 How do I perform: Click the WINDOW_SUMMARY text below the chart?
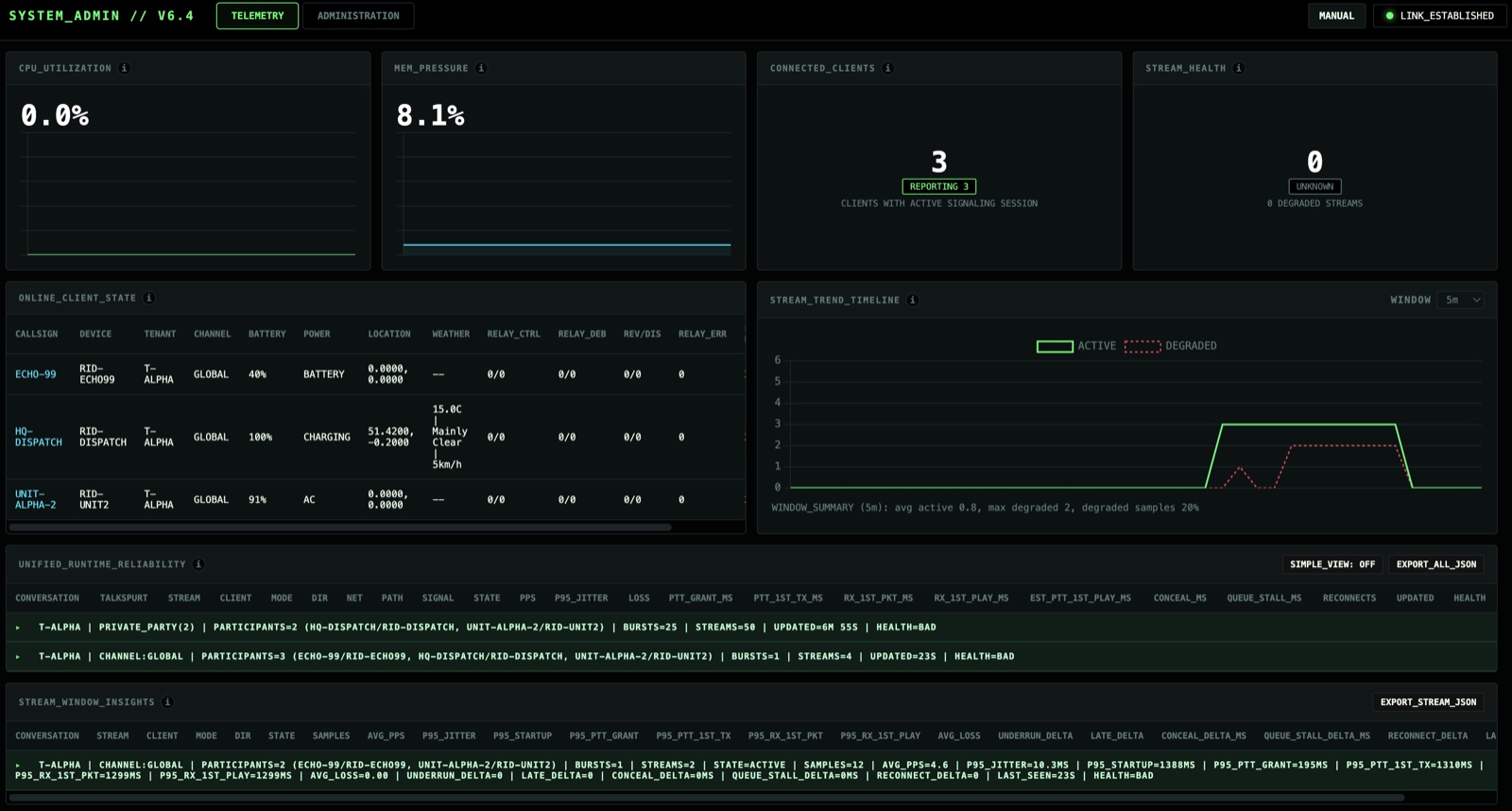pyautogui.click(x=985, y=508)
